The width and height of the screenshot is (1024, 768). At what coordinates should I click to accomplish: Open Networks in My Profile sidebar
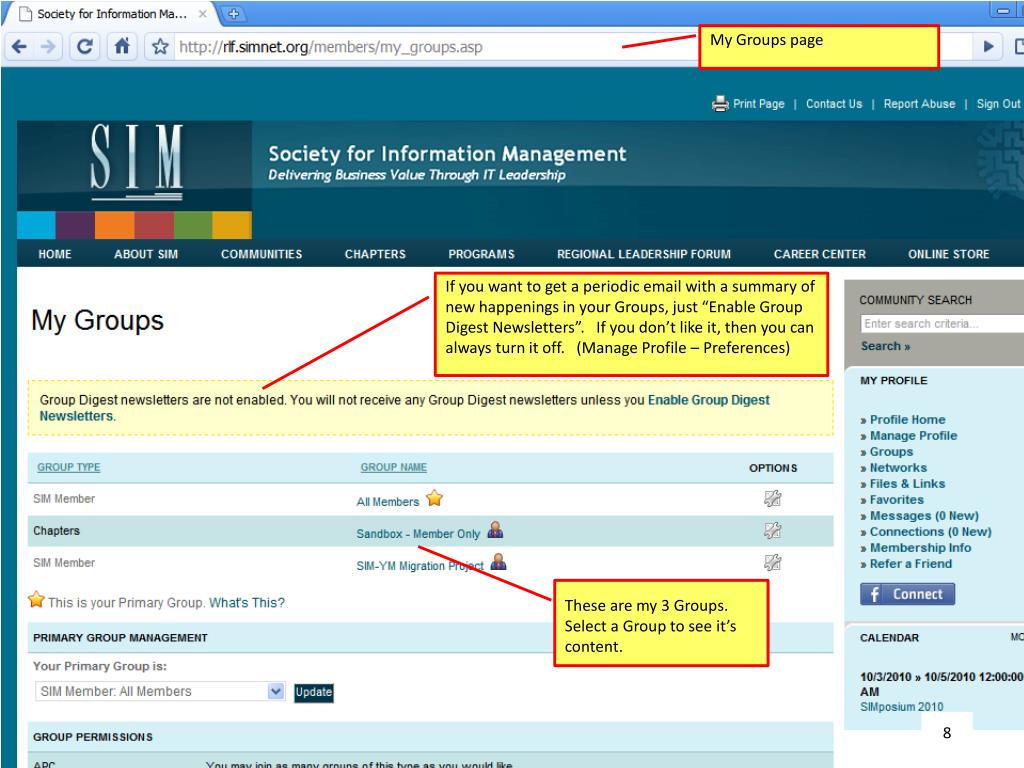pos(898,468)
